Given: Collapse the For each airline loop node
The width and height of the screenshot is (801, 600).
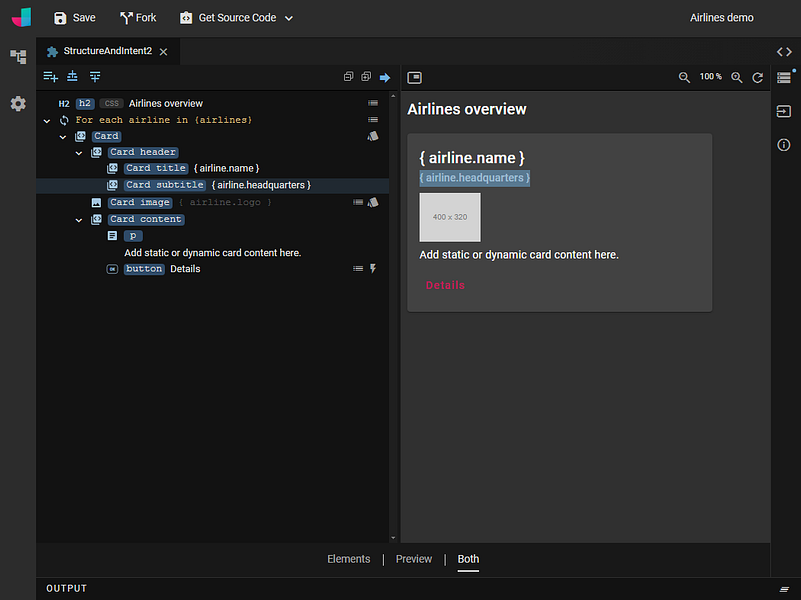Looking at the screenshot, I should (47, 120).
